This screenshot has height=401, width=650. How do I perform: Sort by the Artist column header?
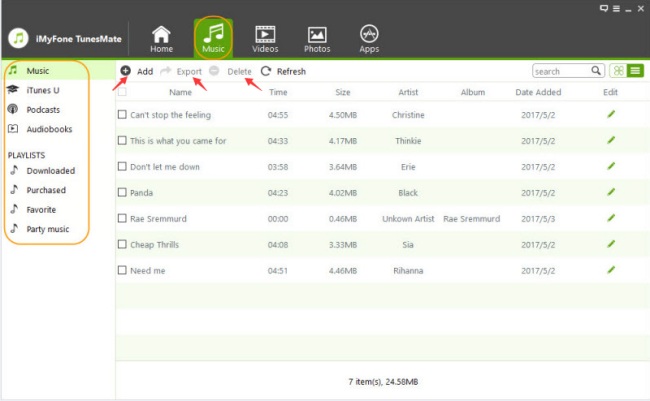pos(408,92)
